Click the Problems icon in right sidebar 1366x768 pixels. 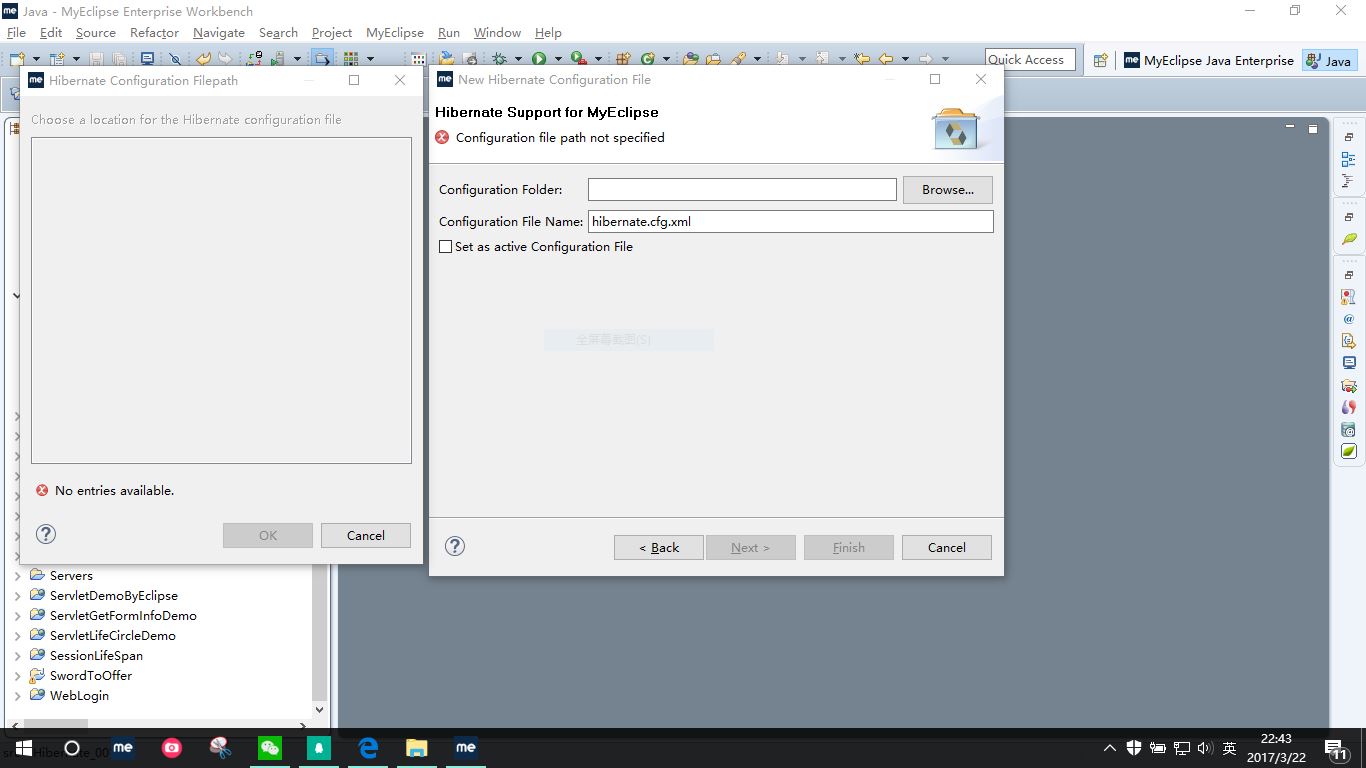[1348, 297]
